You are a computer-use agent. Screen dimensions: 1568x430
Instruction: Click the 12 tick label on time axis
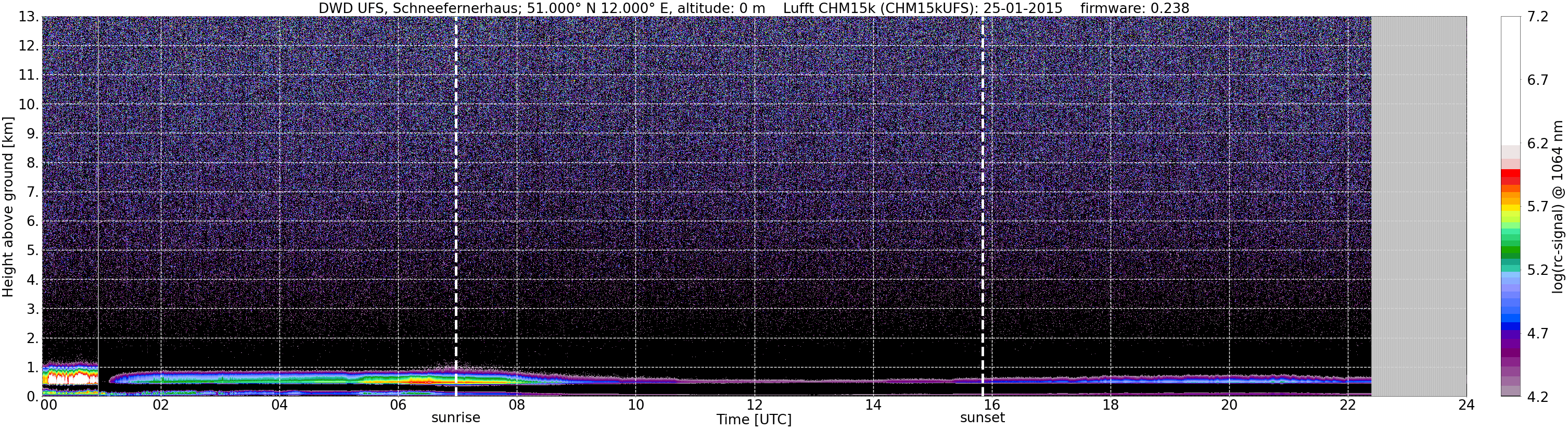coord(754,405)
